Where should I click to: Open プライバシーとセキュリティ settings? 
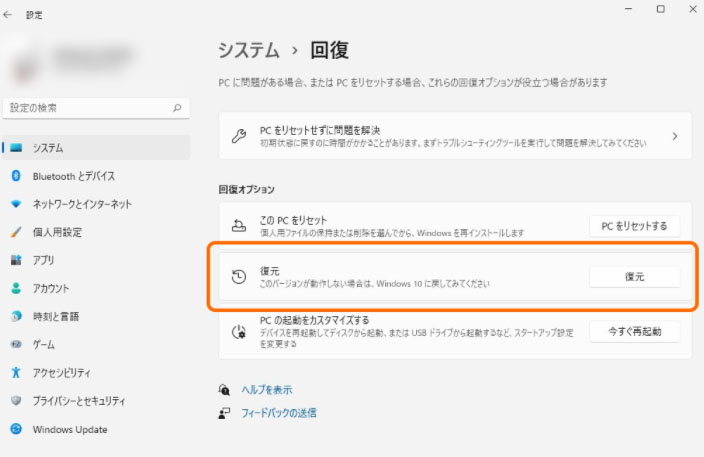point(96,400)
